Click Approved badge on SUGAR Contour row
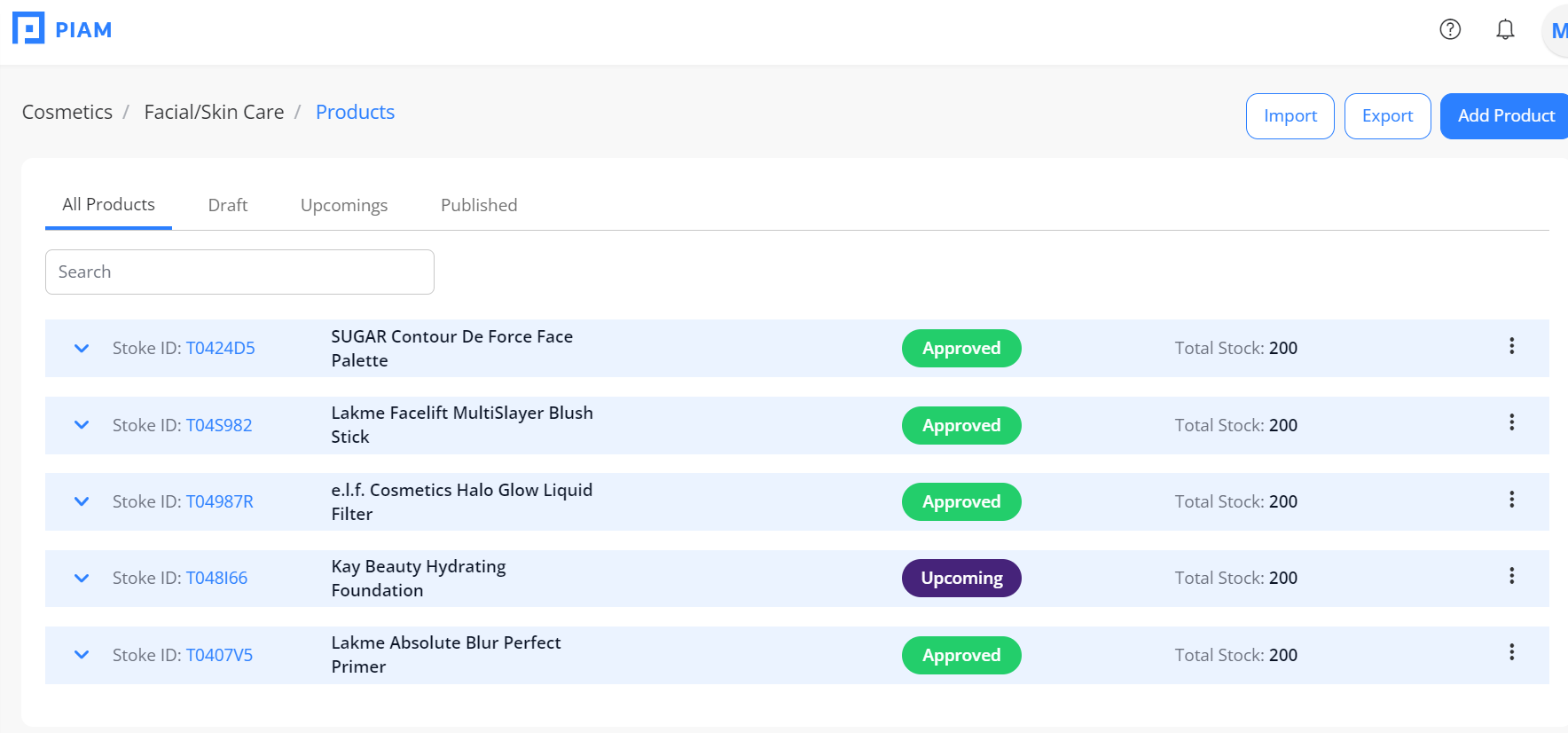 coord(961,348)
